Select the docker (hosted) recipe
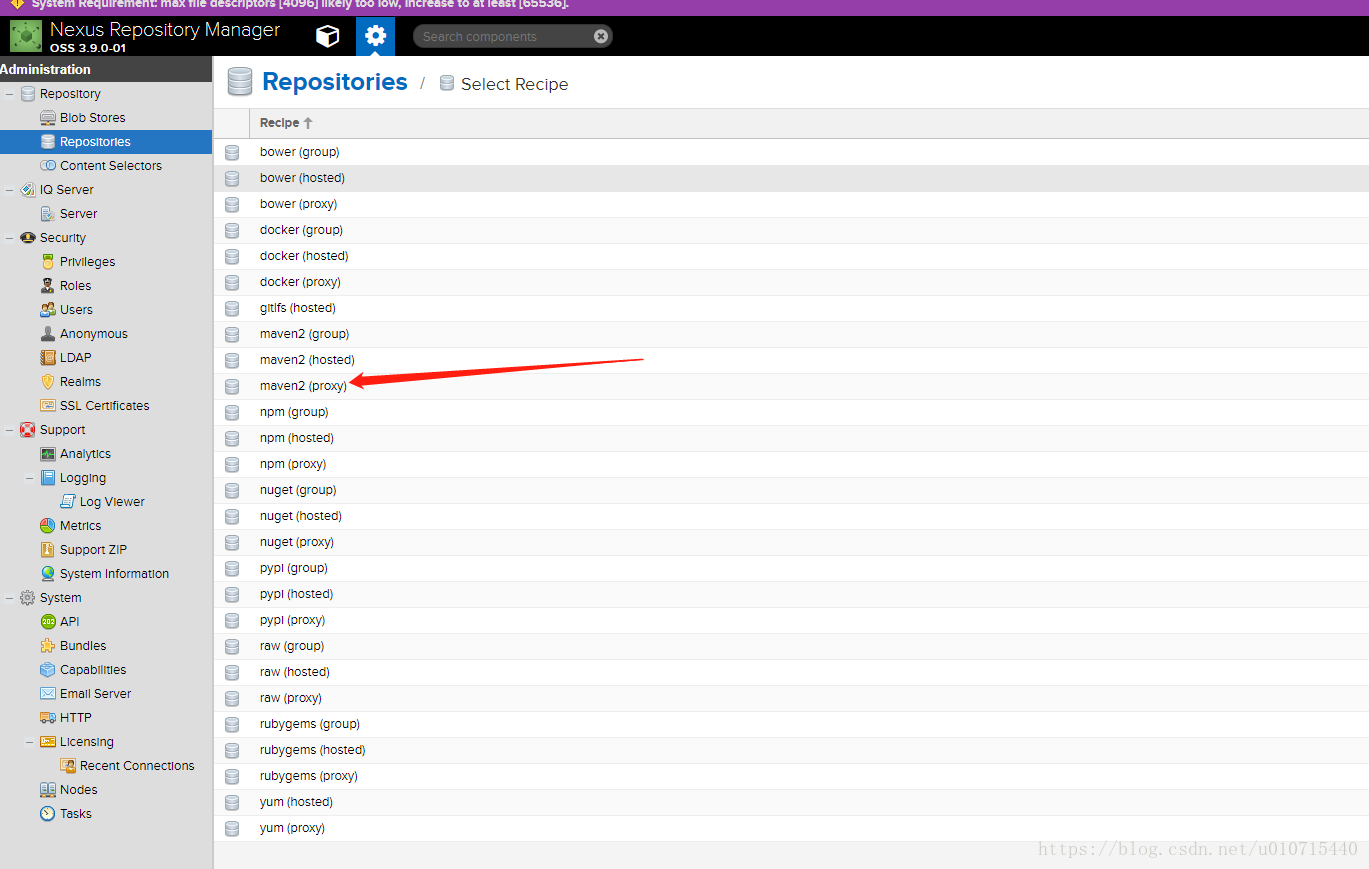This screenshot has height=869, width=1369. pyautogui.click(x=791, y=256)
